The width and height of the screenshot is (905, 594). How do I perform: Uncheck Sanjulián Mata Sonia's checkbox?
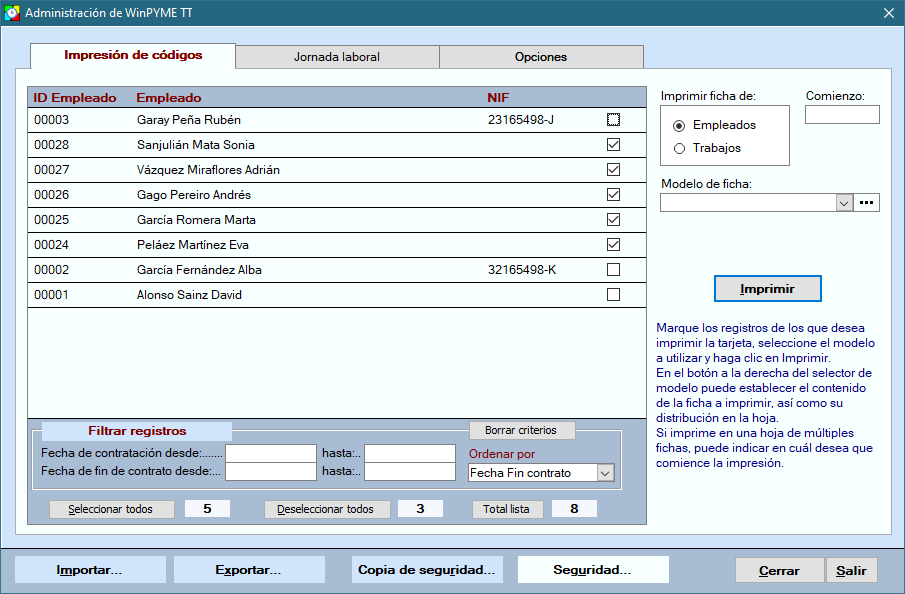tap(613, 145)
